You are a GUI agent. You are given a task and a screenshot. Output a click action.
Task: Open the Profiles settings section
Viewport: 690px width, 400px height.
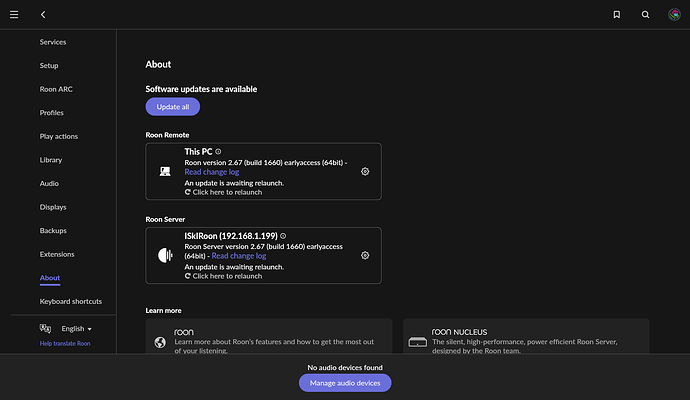click(x=51, y=113)
